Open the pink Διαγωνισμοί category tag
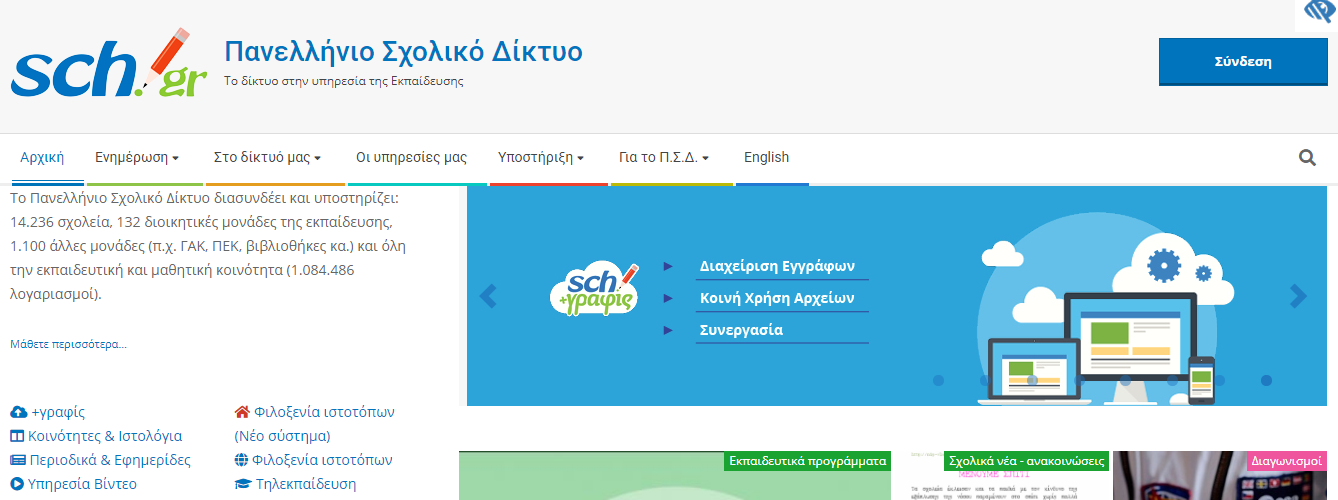Screen dimensions: 1338x500 [x=1287, y=461]
